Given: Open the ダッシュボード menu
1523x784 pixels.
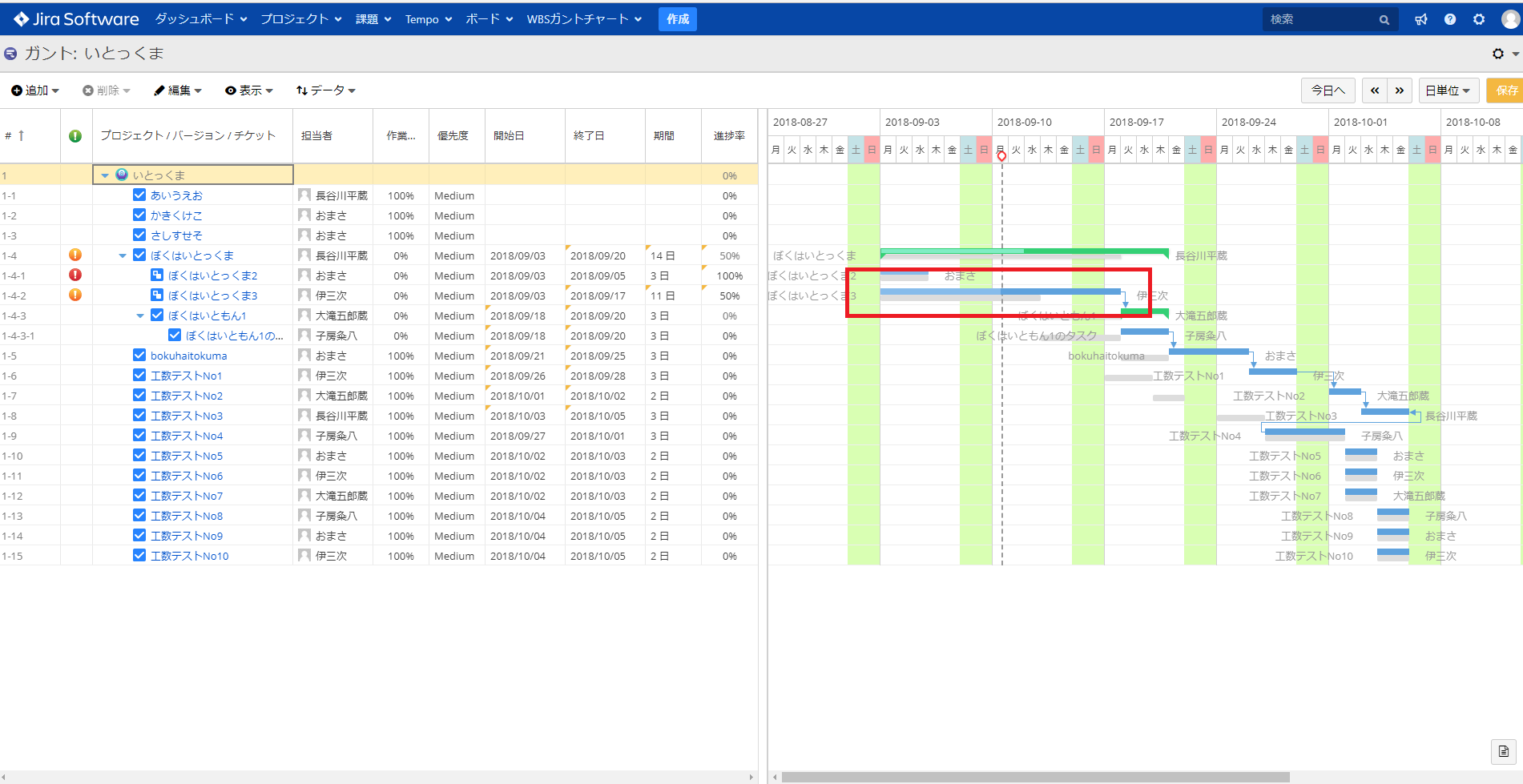Looking at the screenshot, I should [200, 19].
